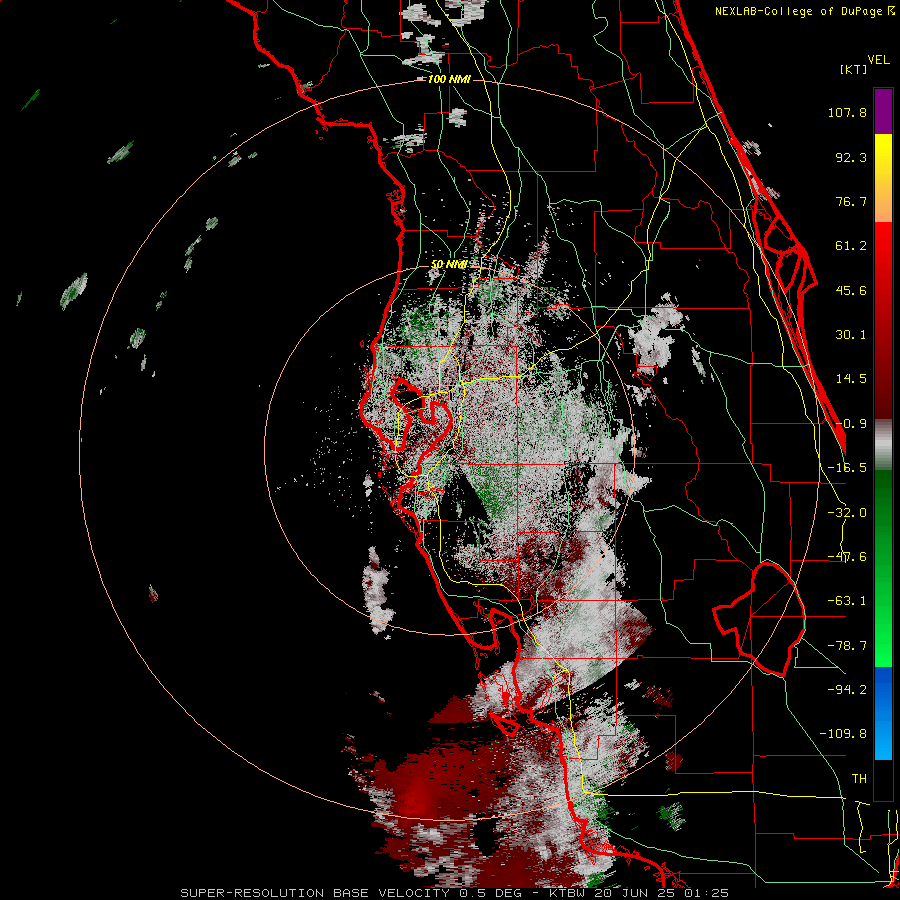
Task: Click the NEXLAB-College of DuPage label
Action: click(800, 11)
